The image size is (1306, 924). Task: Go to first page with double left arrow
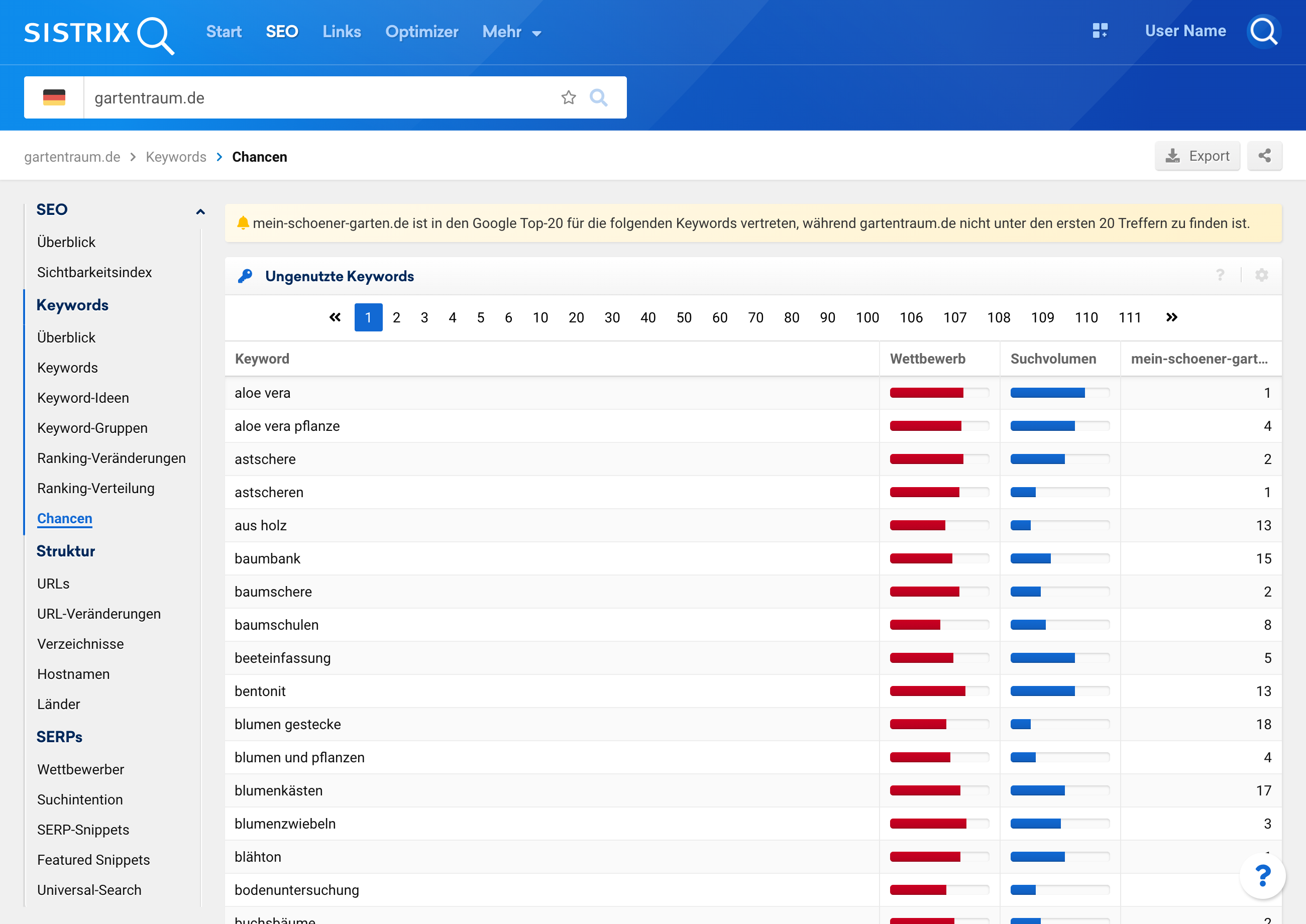coord(335,317)
